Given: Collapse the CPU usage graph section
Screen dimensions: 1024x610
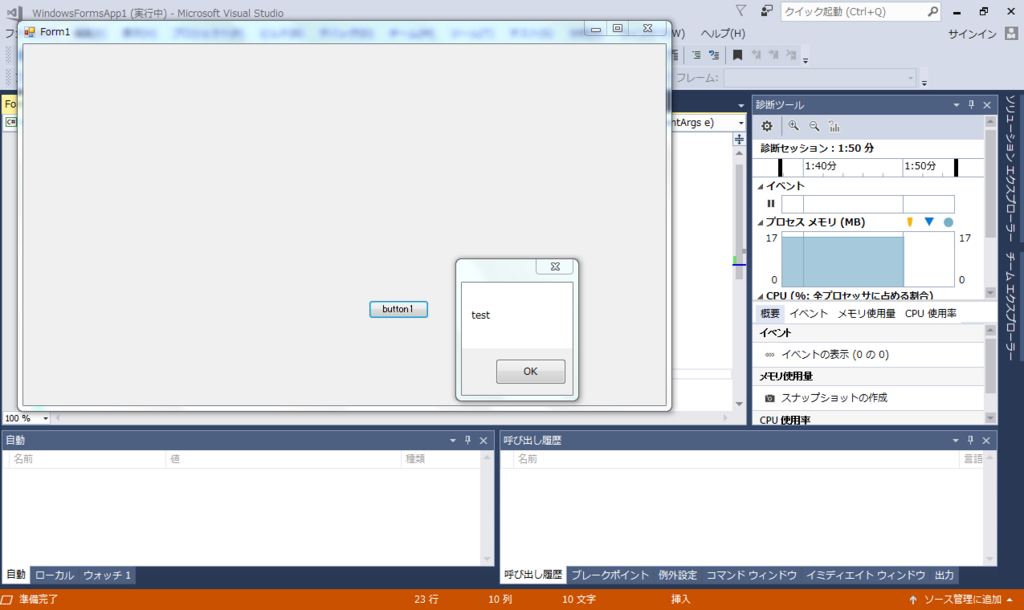Looking at the screenshot, I should click(x=760, y=296).
